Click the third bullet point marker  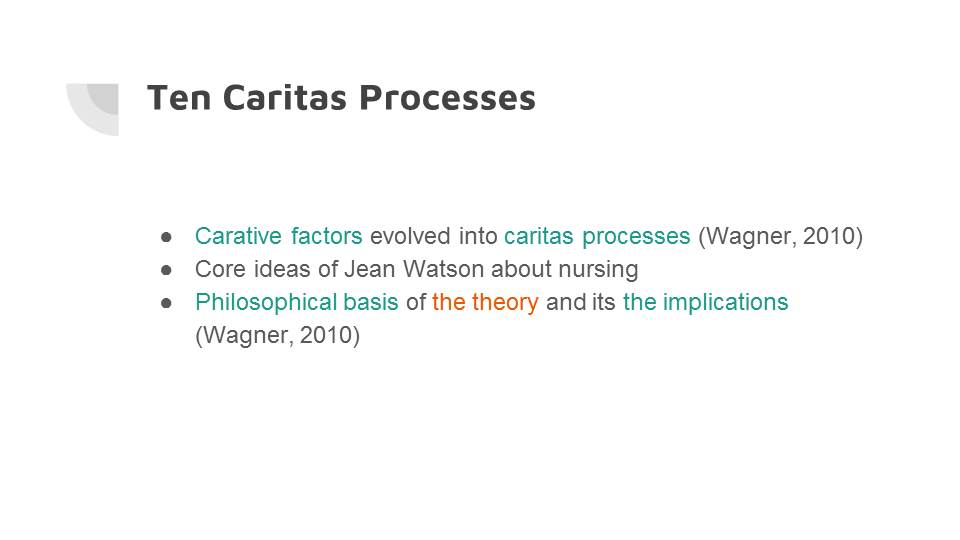(x=167, y=302)
